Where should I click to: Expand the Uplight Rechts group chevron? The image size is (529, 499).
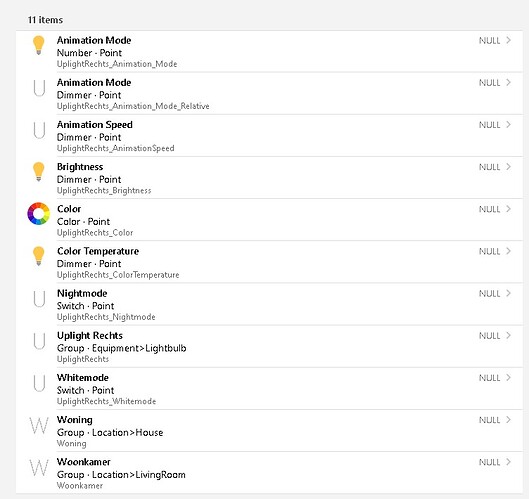[508, 335]
